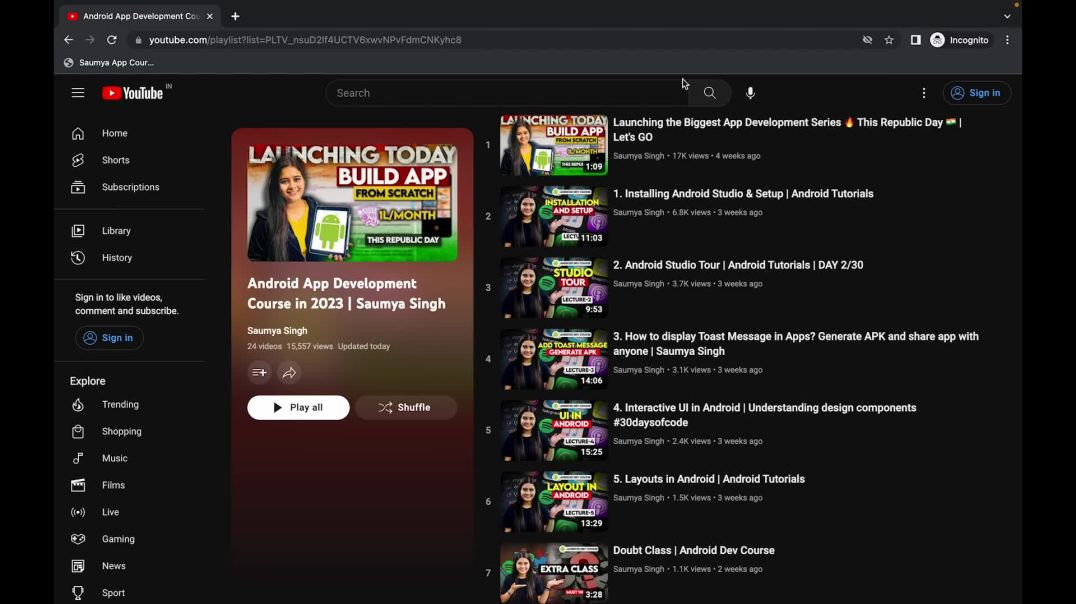The width and height of the screenshot is (1076, 604).
Task: View your watch History
Action: pos(116,257)
